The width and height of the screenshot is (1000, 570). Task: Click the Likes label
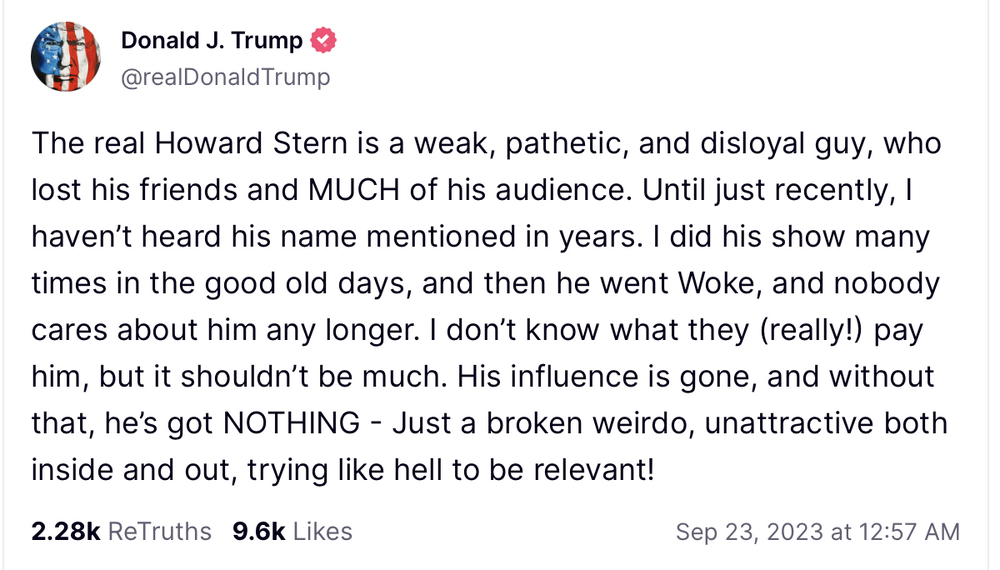point(322,531)
